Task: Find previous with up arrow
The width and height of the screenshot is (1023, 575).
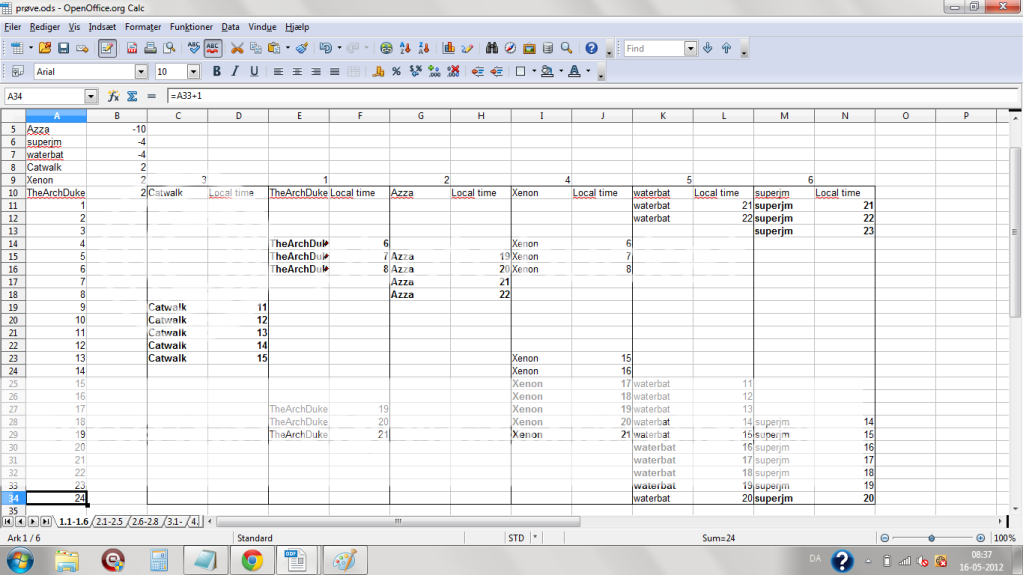Action: tap(726, 48)
